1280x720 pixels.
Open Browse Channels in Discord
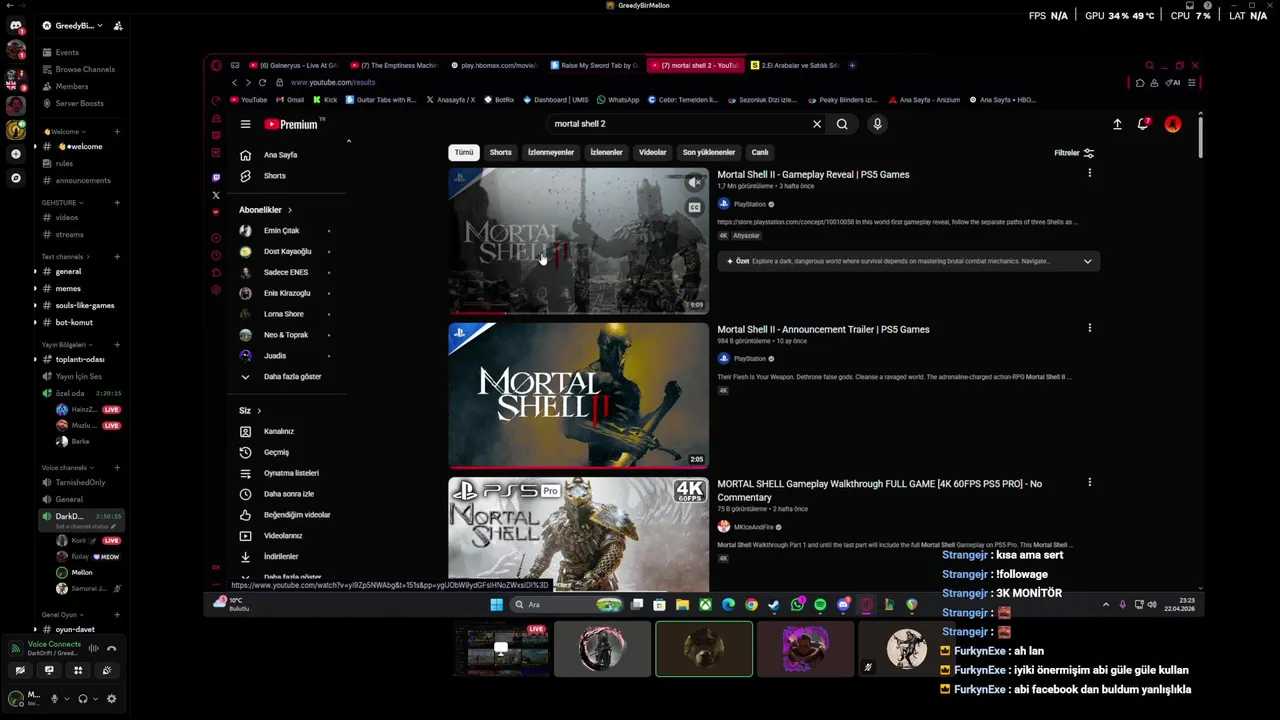(78, 69)
